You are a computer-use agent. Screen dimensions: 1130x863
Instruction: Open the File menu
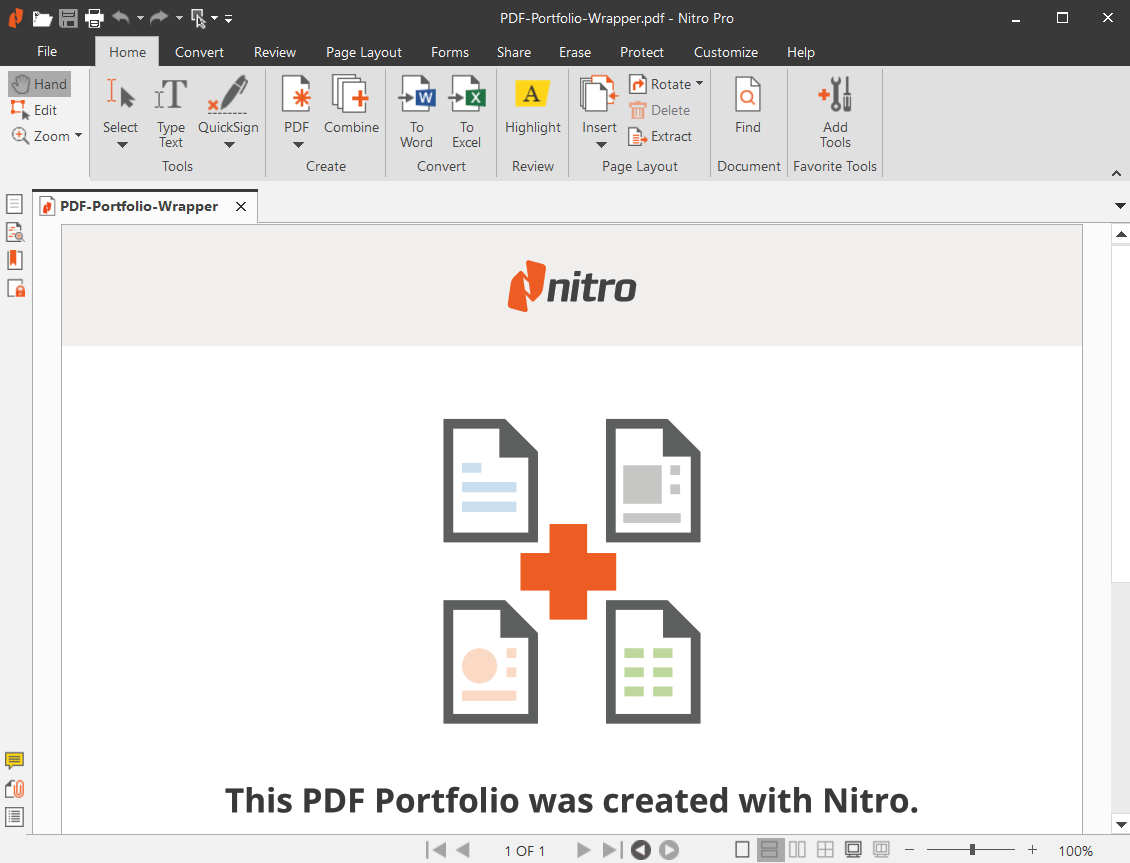[x=47, y=51]
